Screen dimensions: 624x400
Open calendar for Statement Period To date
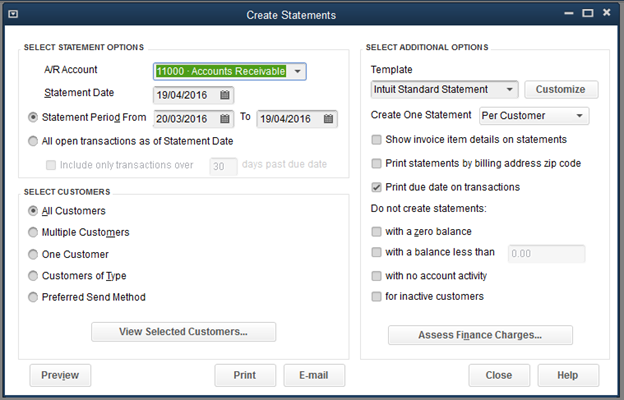[328, 119]
